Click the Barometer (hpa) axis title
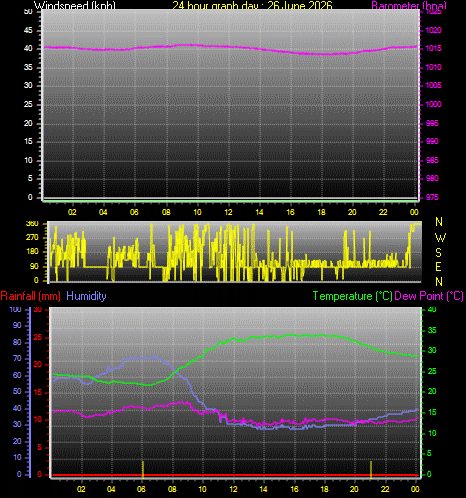Viewport: 466px width, 498px height. click(409, 6)
